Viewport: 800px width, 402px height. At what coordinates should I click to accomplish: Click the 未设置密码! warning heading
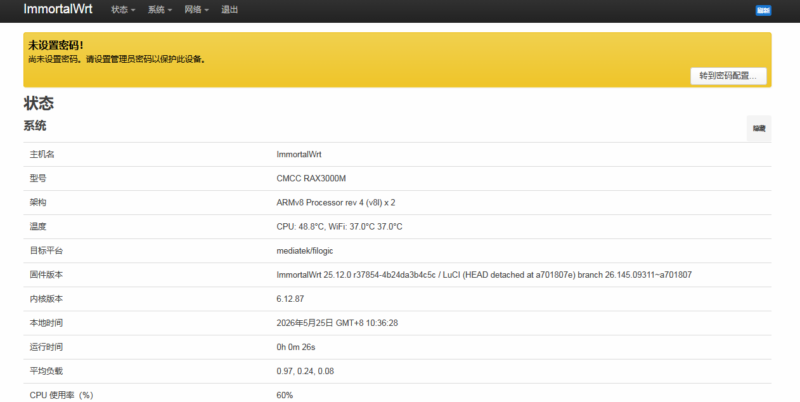click(x=56, y=45)
